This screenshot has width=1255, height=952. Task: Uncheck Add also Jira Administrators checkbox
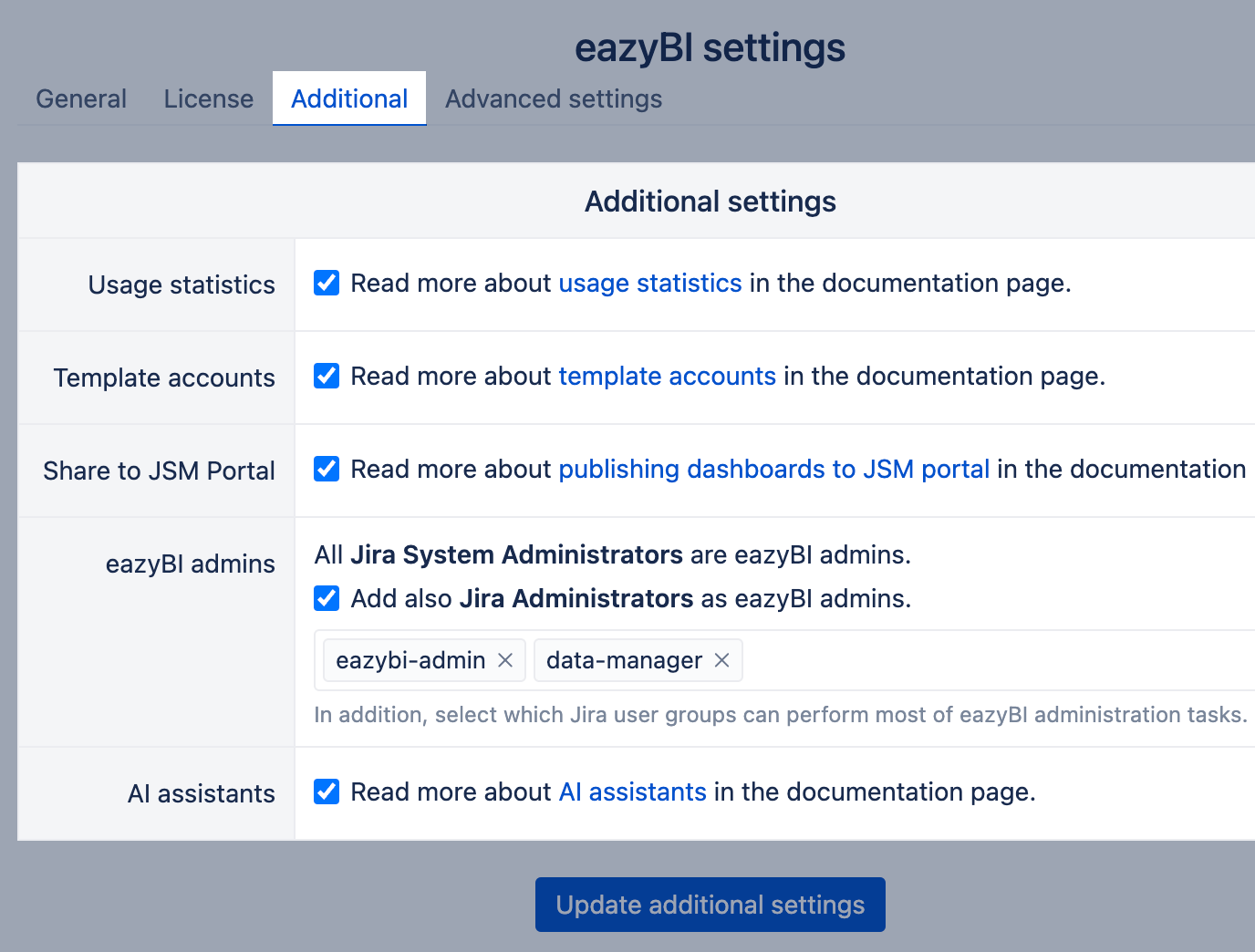click(327, 598)
